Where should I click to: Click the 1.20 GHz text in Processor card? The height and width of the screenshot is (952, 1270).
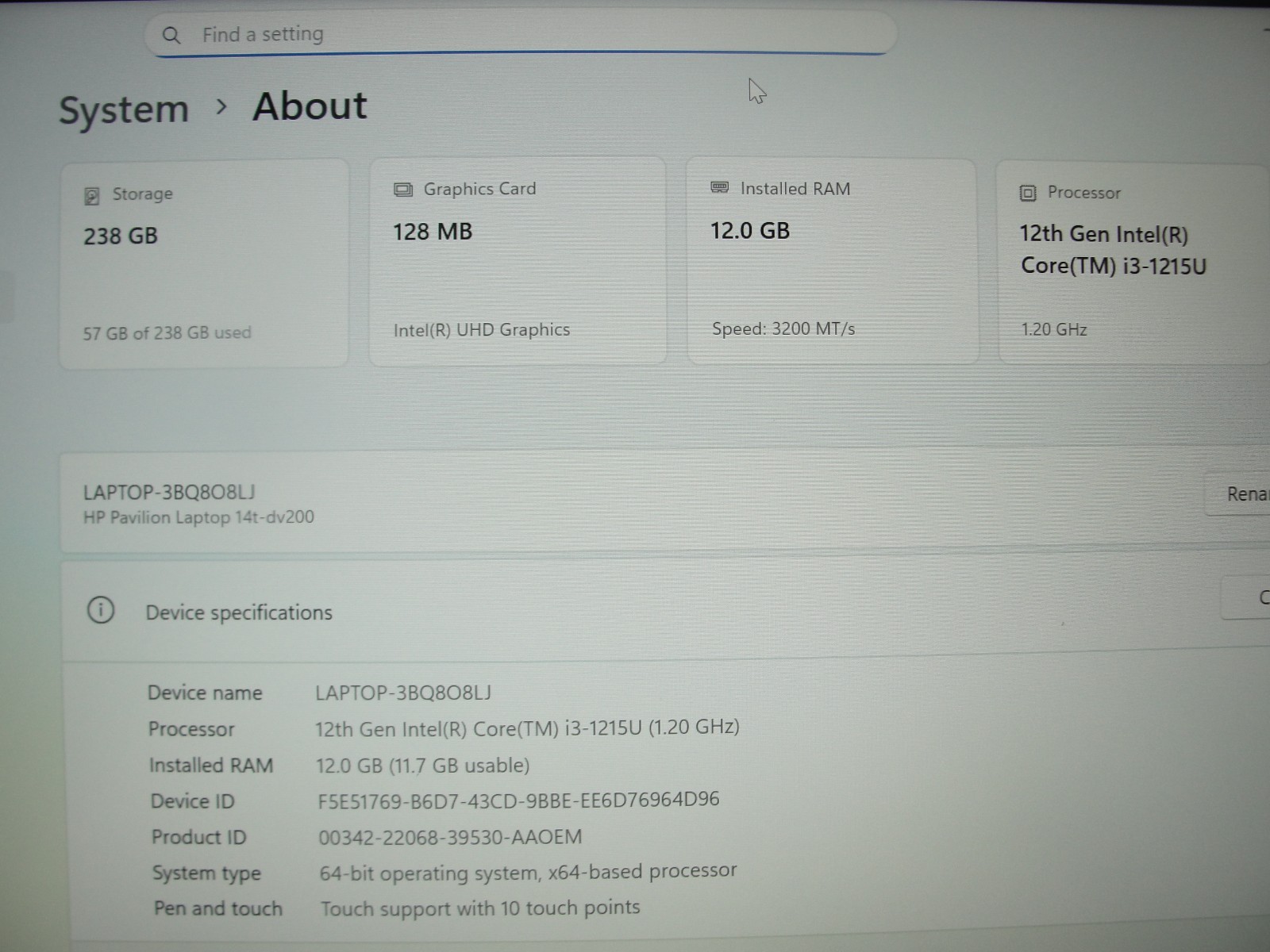(1054, 329)
